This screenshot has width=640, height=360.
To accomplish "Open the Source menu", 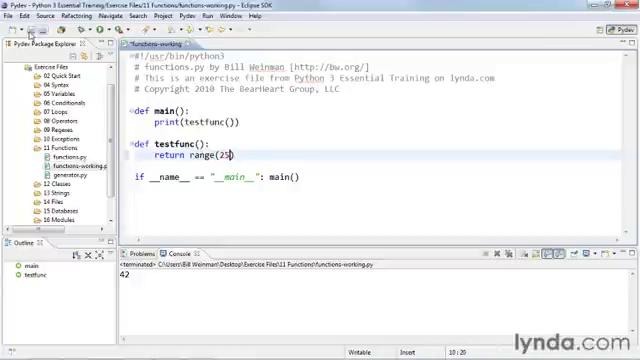I will 45,16.
